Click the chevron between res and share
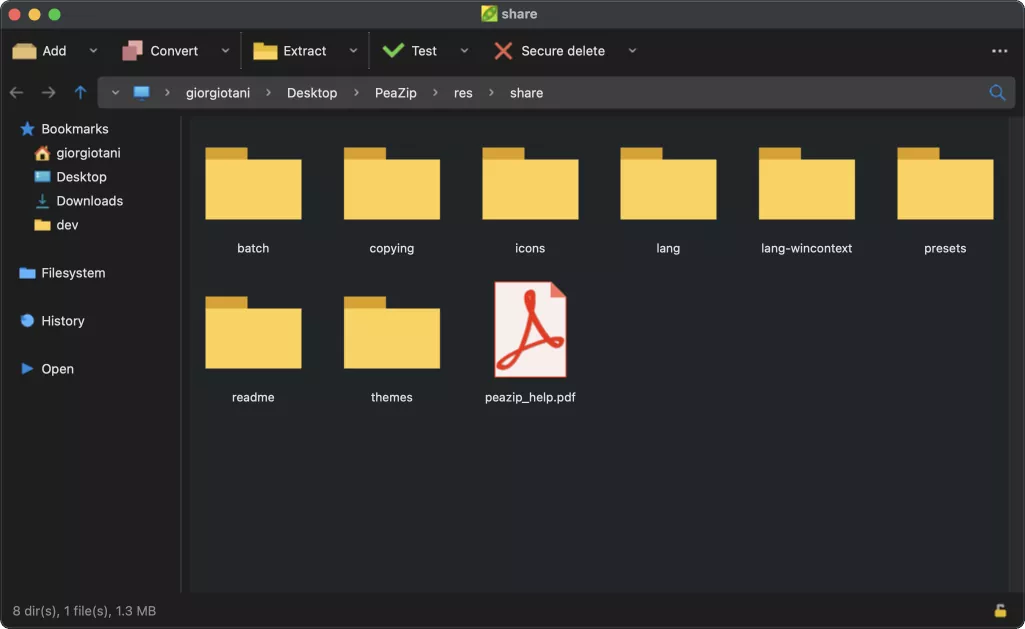 tap(492, 93)
